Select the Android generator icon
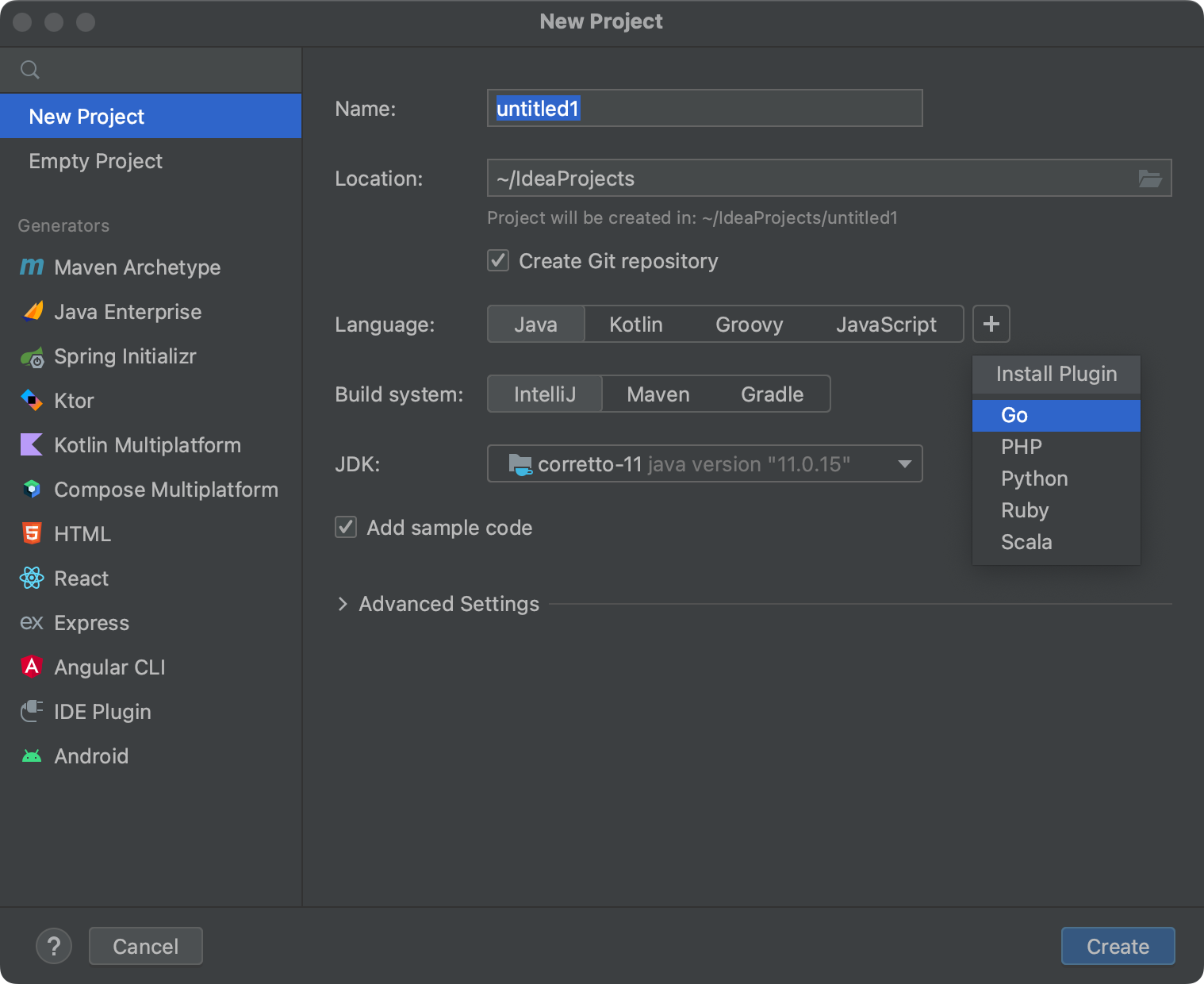 tap(31, 756)
